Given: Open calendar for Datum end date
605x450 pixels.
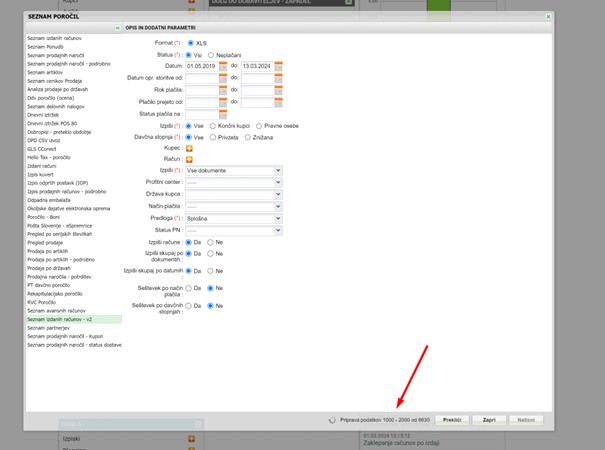Looking at the screenshot, I should [x=279, y=67].
